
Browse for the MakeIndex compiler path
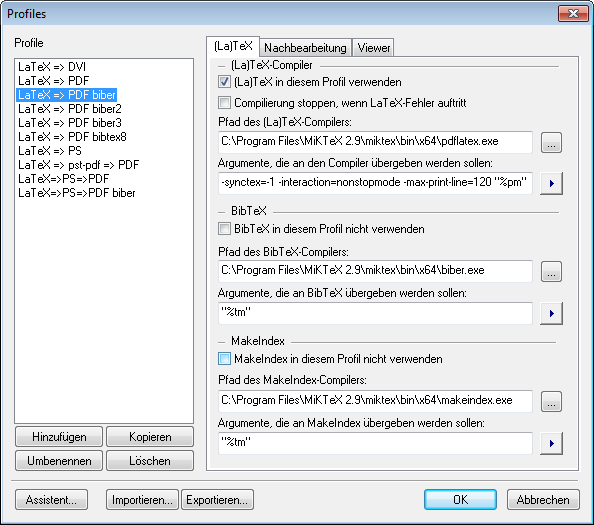coord(551,402)
